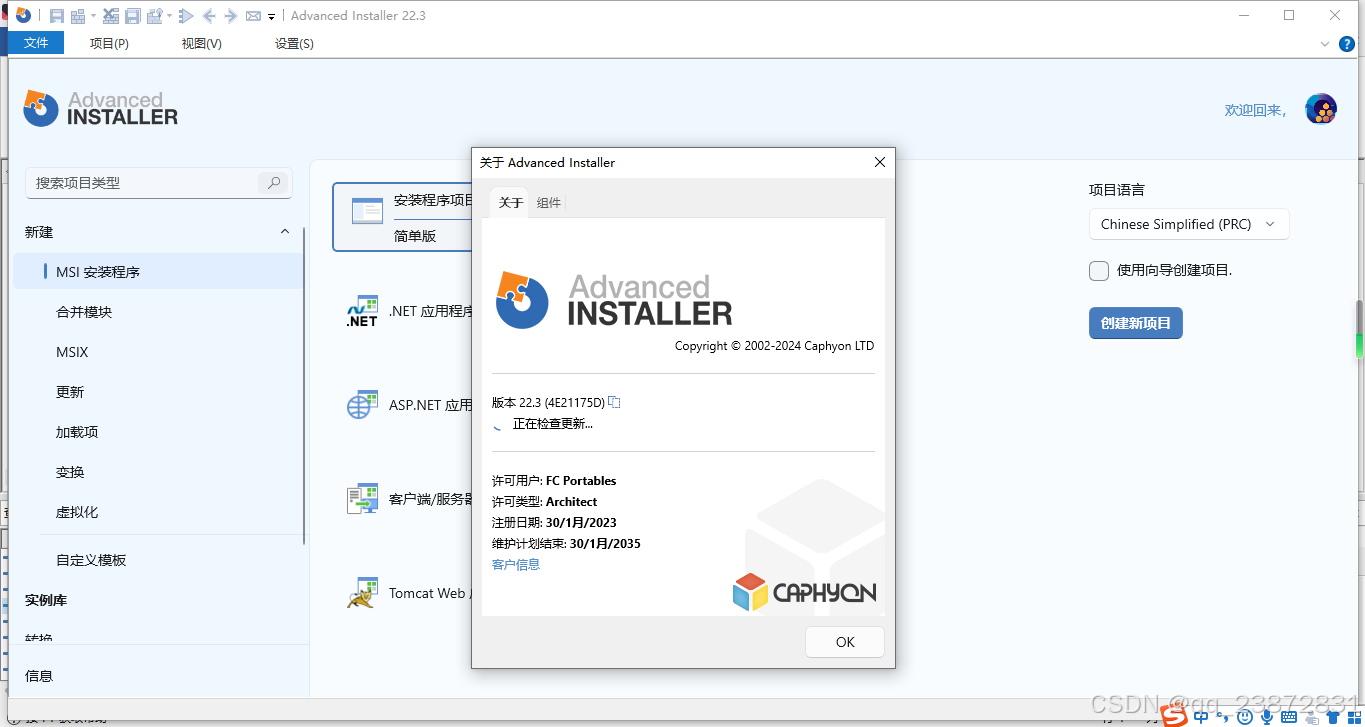This screenshot has width=1365, height=727.
Task: Open the 客户信息 link
Action: [x=516, y=565]
